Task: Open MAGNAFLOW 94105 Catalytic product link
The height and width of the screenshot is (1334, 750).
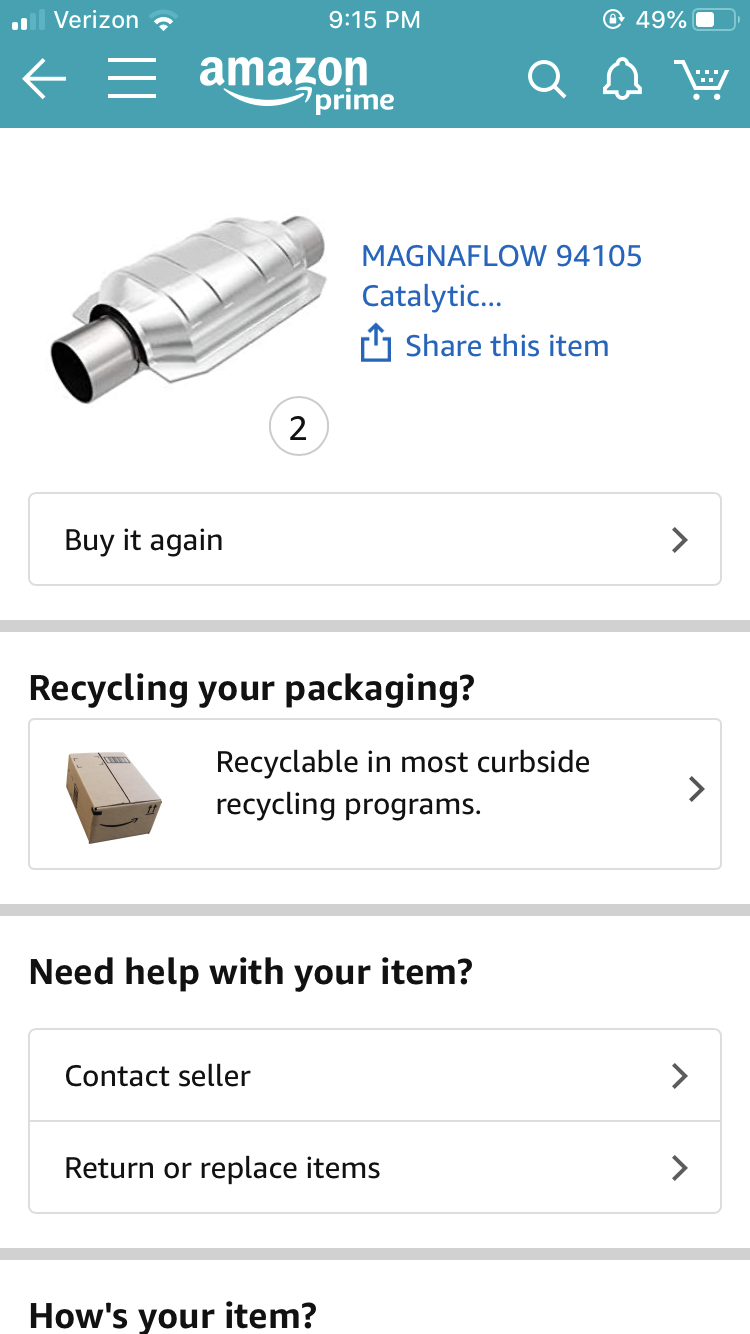Action: [x=500, y=275]
